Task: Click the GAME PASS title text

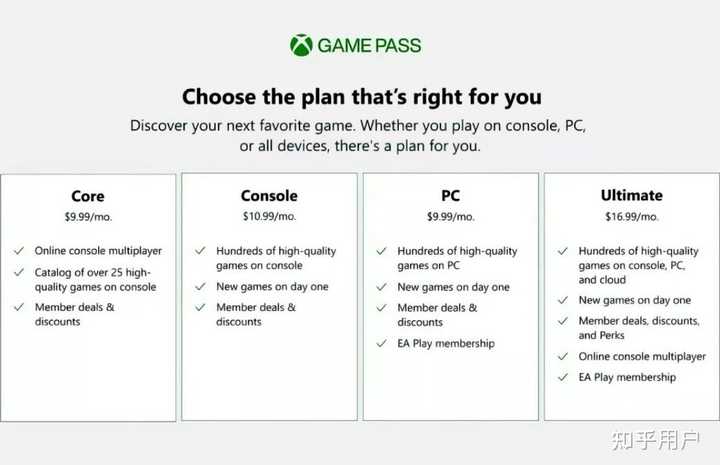Action: coord(369,45)
